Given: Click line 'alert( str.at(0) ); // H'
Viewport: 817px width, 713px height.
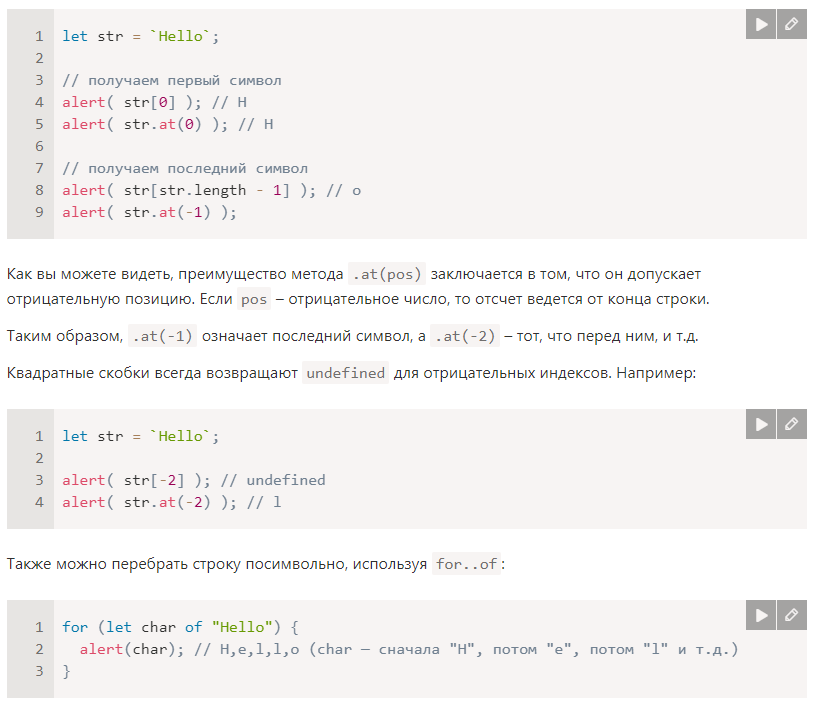Looking at the screenshot, I should coord(168,125).
